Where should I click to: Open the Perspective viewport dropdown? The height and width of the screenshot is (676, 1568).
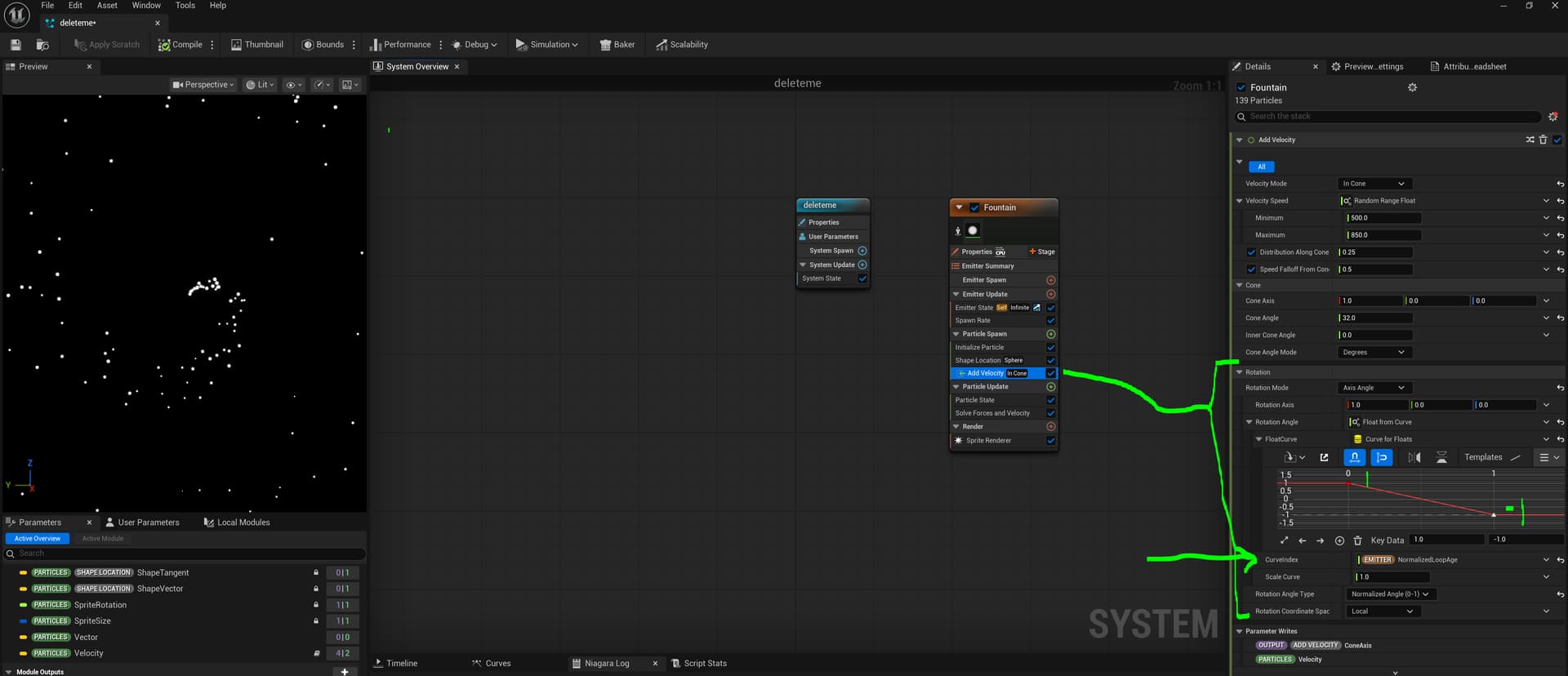tap(203, 85)
